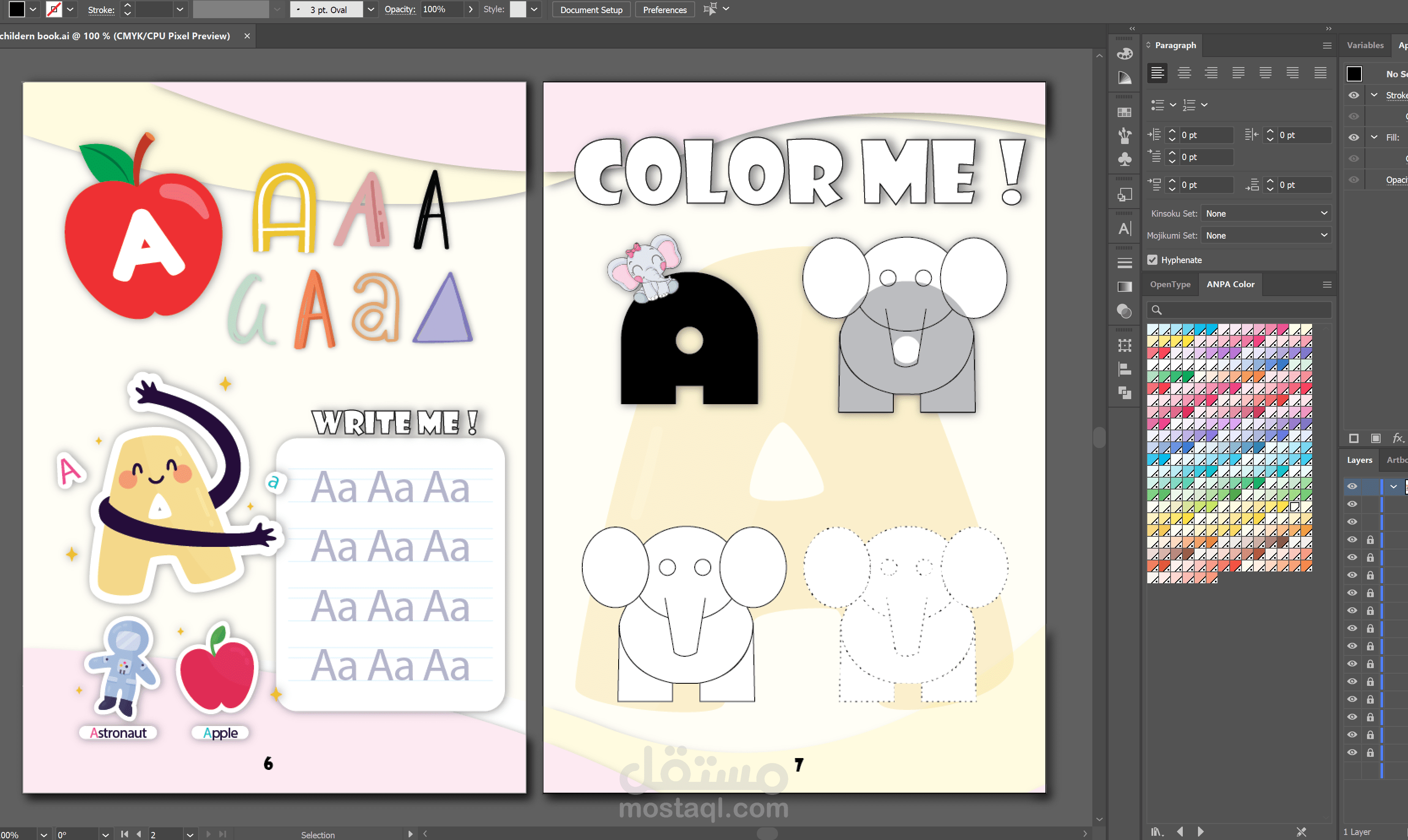Open the Pathfinder panel icon
Screen dimensions: 1408x840
(1124, 393)
